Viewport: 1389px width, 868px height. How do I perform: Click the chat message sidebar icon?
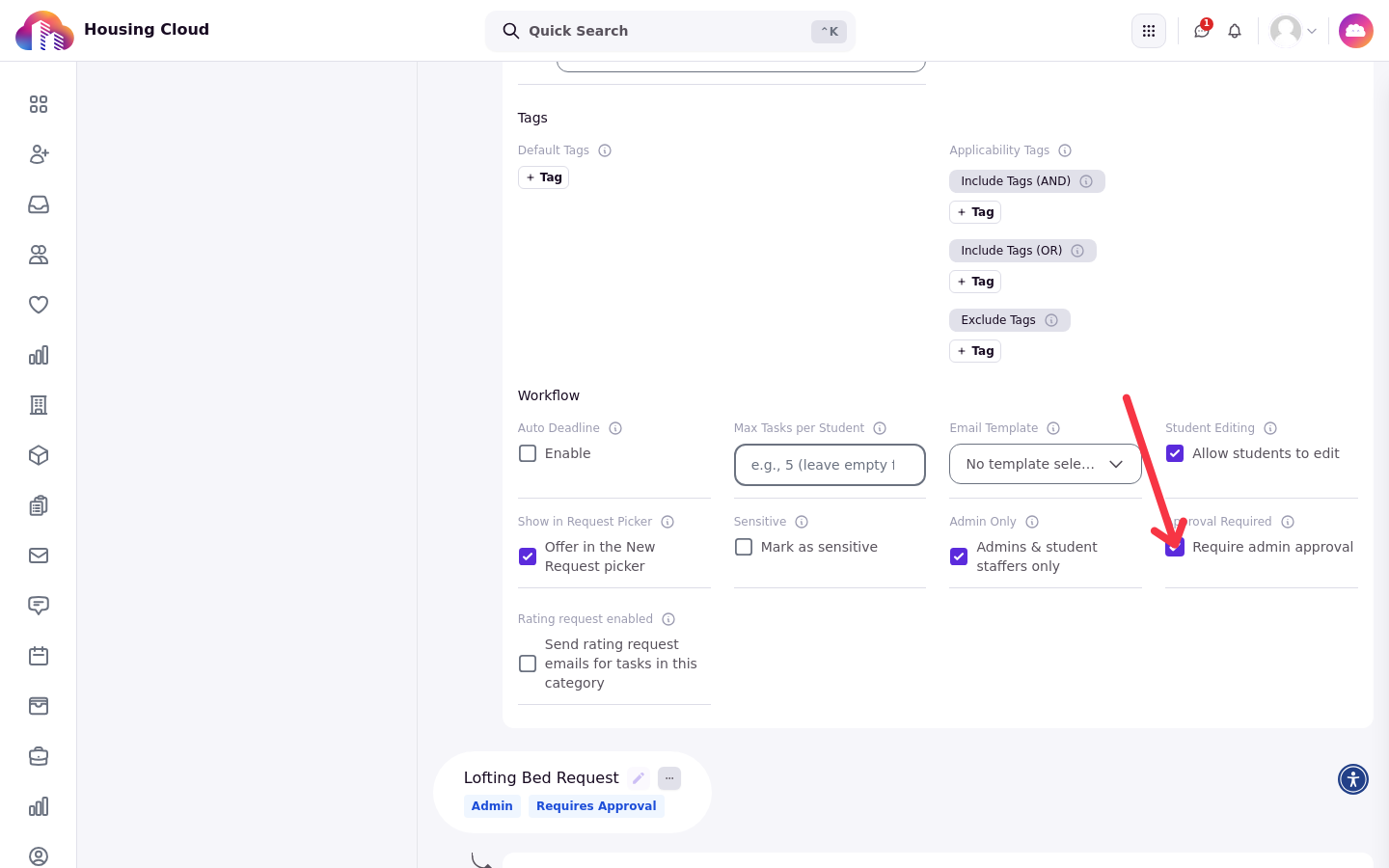[39, 606]
